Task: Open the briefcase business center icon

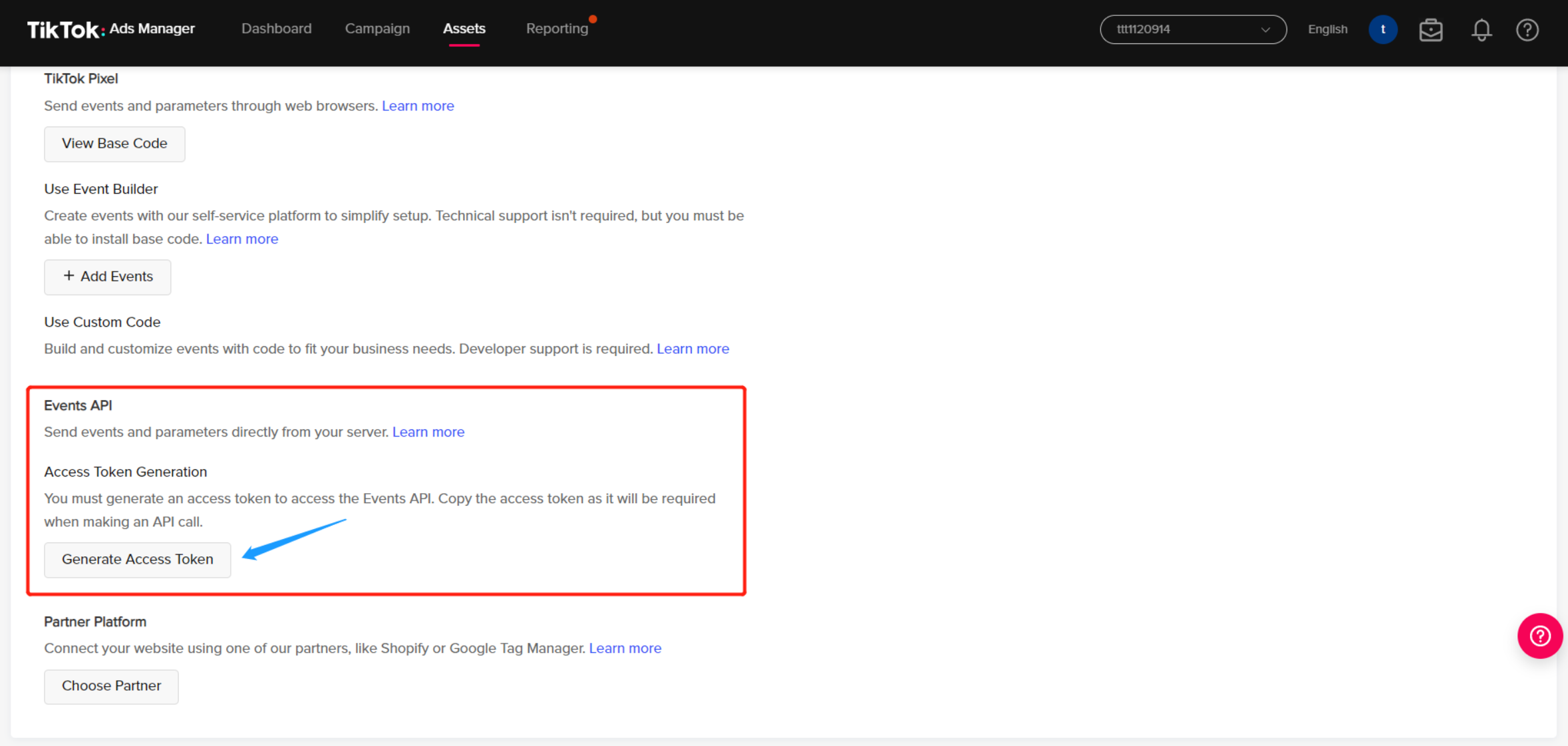Action: (x=1430, y=30)
